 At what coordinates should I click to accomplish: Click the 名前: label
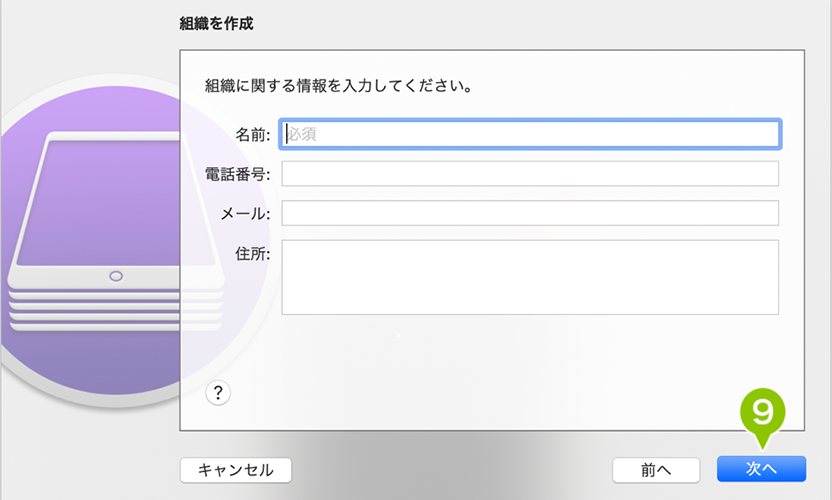click(253, 134)
